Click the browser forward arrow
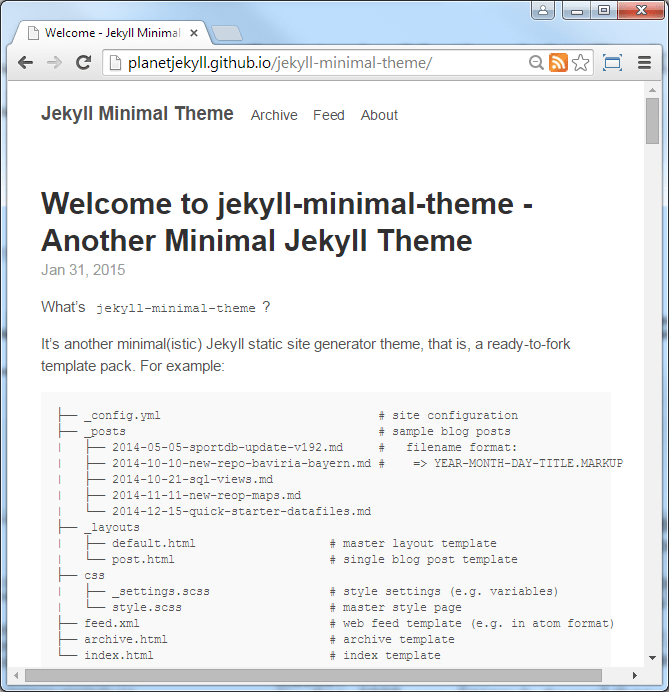The image size is (669, 692). click(54, 63)
